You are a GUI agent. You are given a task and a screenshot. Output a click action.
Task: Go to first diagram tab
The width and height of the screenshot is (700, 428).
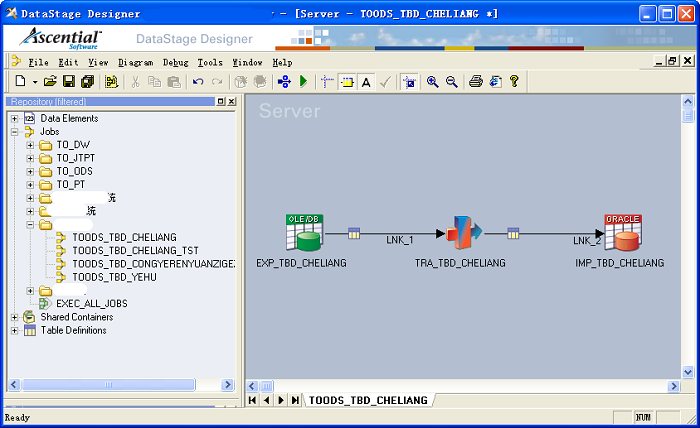[252, 400]
